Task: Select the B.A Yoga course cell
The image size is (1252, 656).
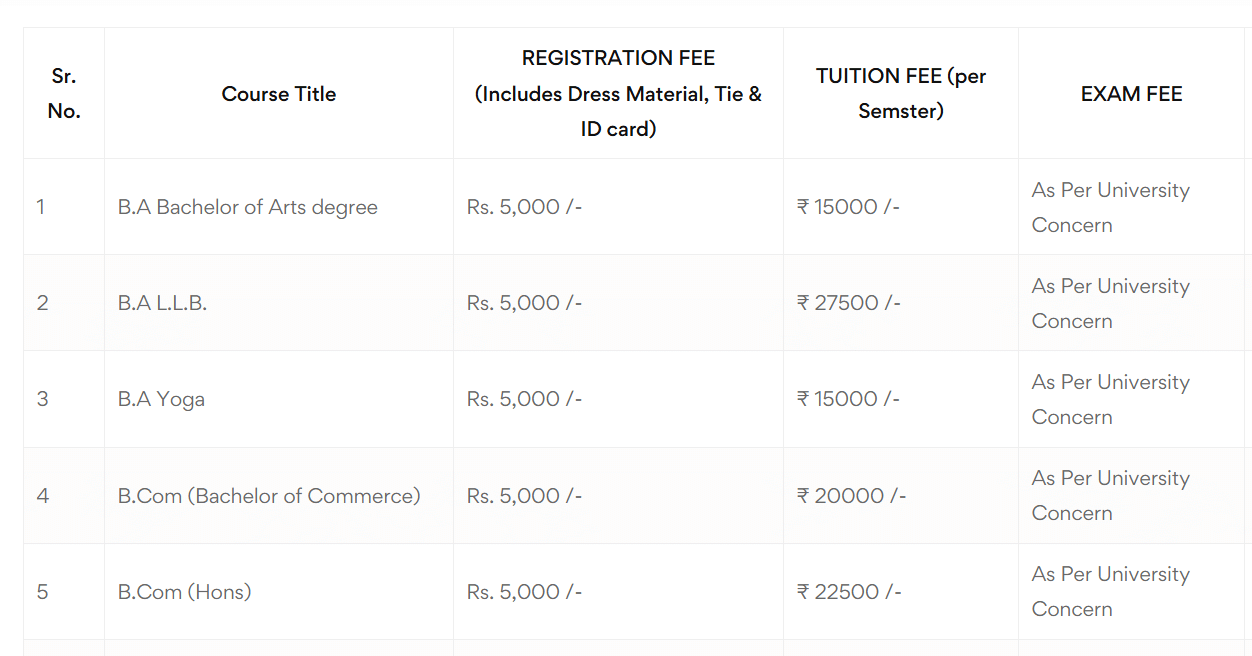Action: (161, 399)
